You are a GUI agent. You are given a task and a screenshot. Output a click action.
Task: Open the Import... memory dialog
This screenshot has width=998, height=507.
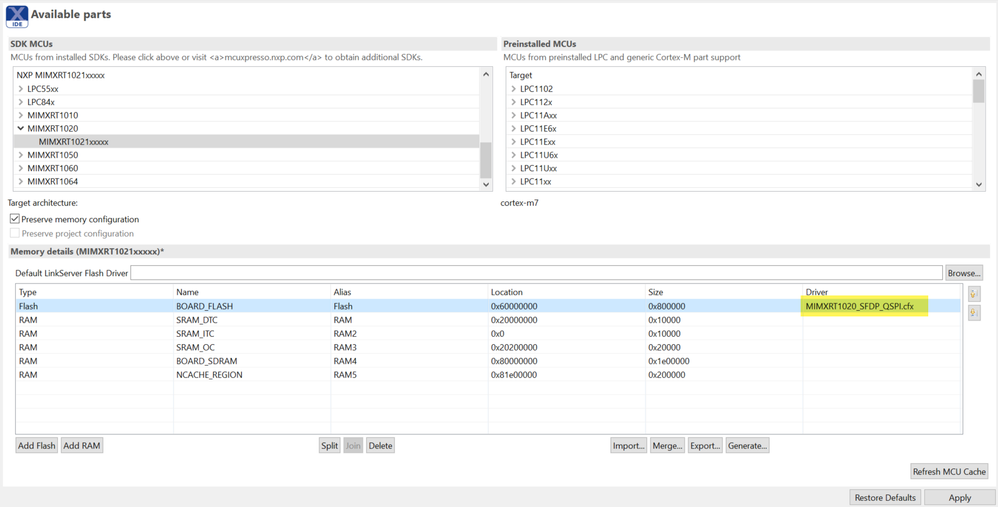pyautogui.click(x=628, y=445)
